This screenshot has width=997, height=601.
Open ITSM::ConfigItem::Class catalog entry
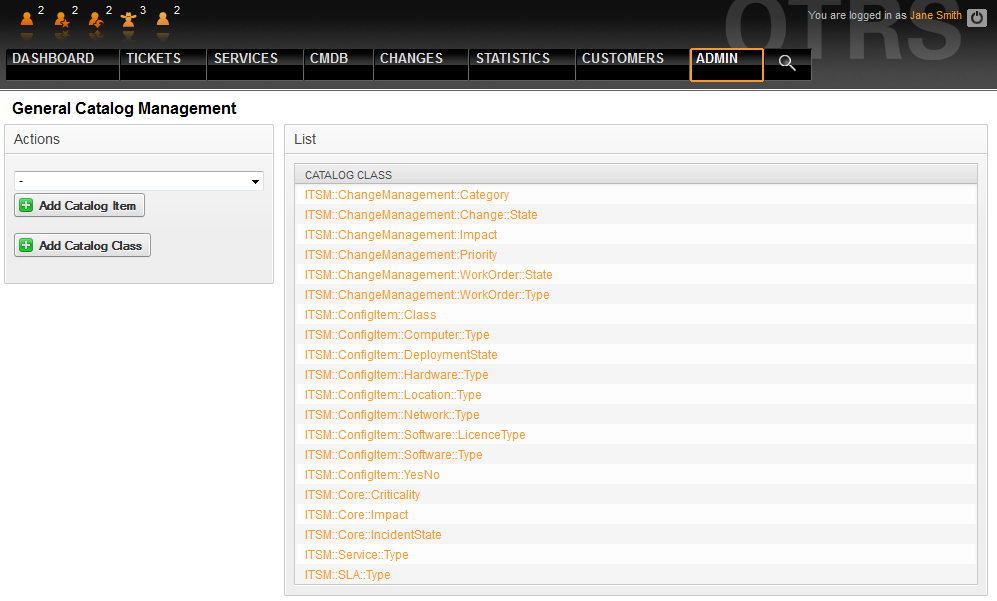coord(370,315)
